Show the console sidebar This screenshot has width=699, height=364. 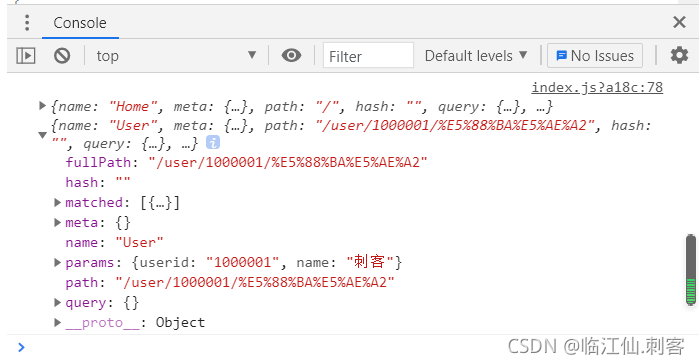pos(26,56)
